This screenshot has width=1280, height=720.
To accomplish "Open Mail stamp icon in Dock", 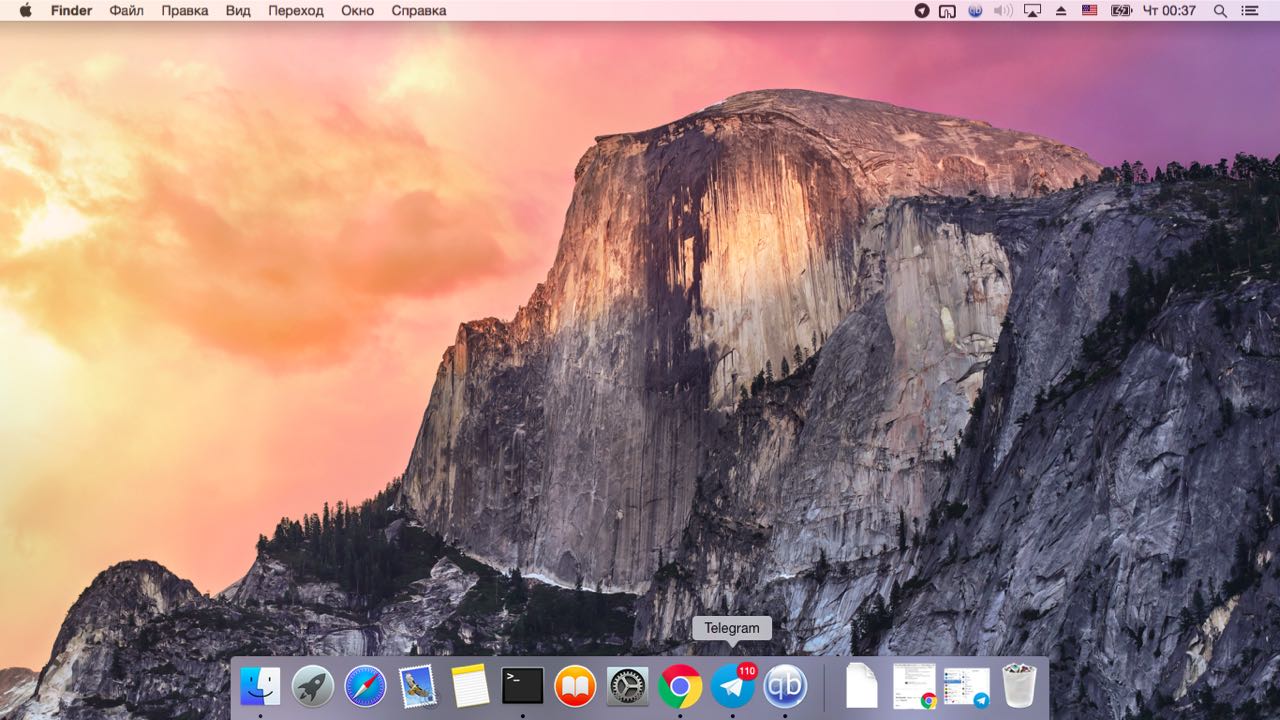I will click(x=417, y=686).
